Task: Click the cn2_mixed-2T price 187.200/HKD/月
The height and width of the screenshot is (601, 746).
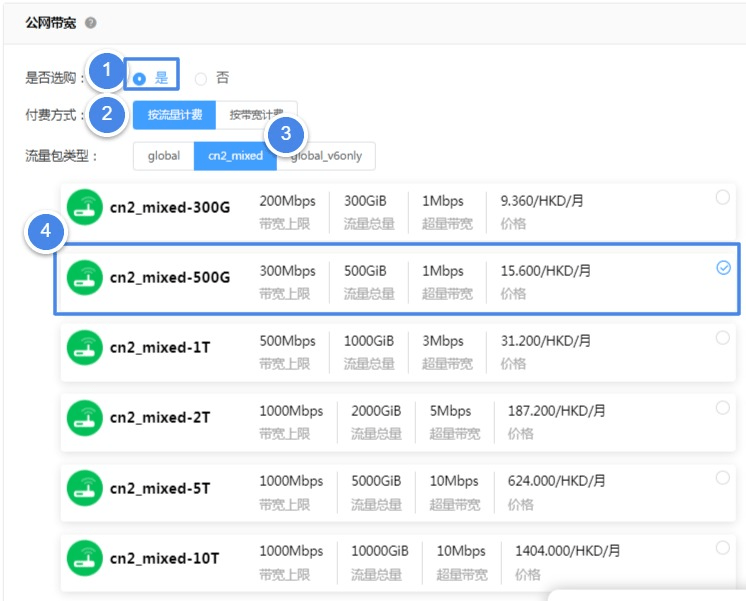Action: (x=556, y=411)
